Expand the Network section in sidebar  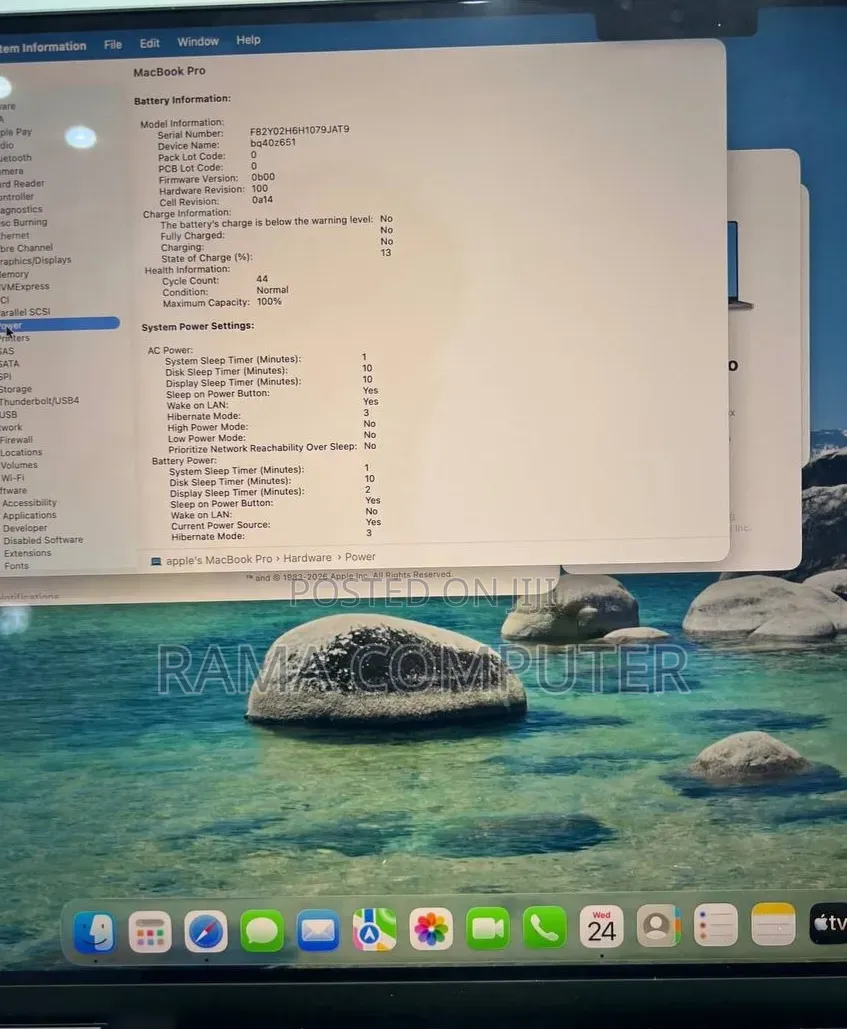click(11, 427)
